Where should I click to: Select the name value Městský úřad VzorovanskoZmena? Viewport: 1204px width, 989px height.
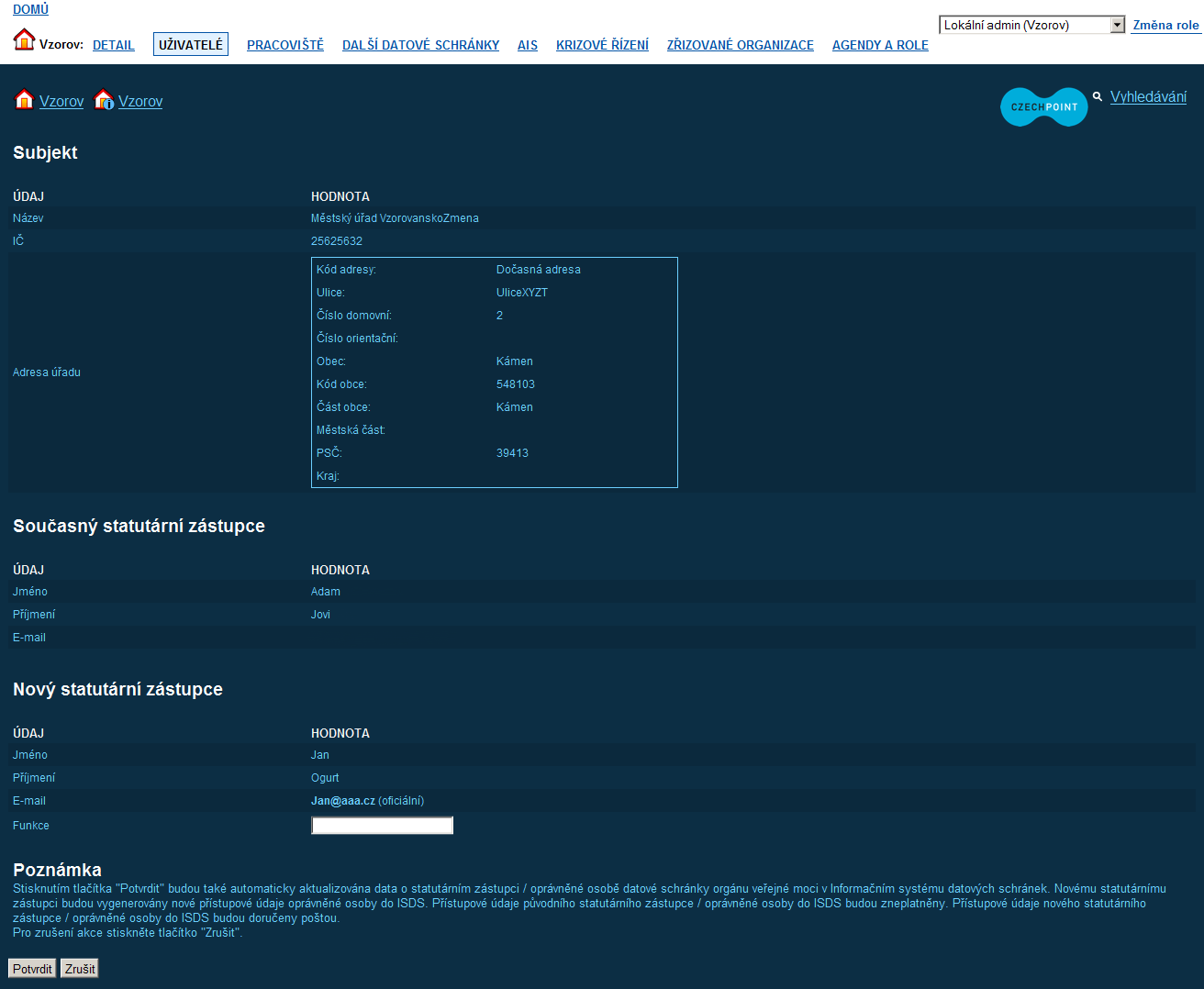point(395,218)
